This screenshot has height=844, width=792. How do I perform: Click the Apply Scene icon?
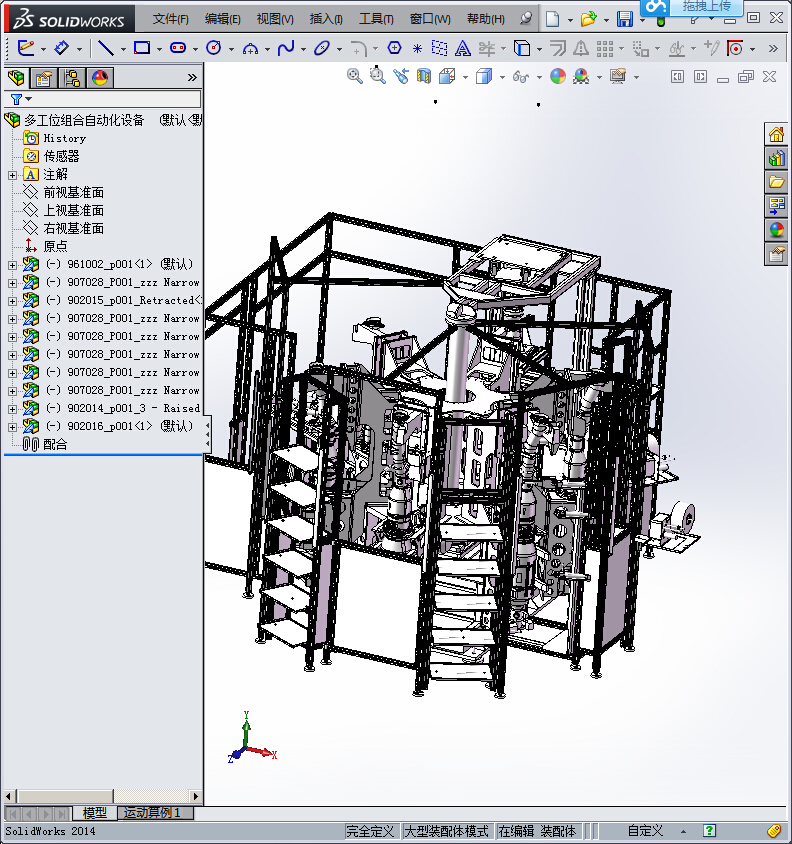click(581, 76)
